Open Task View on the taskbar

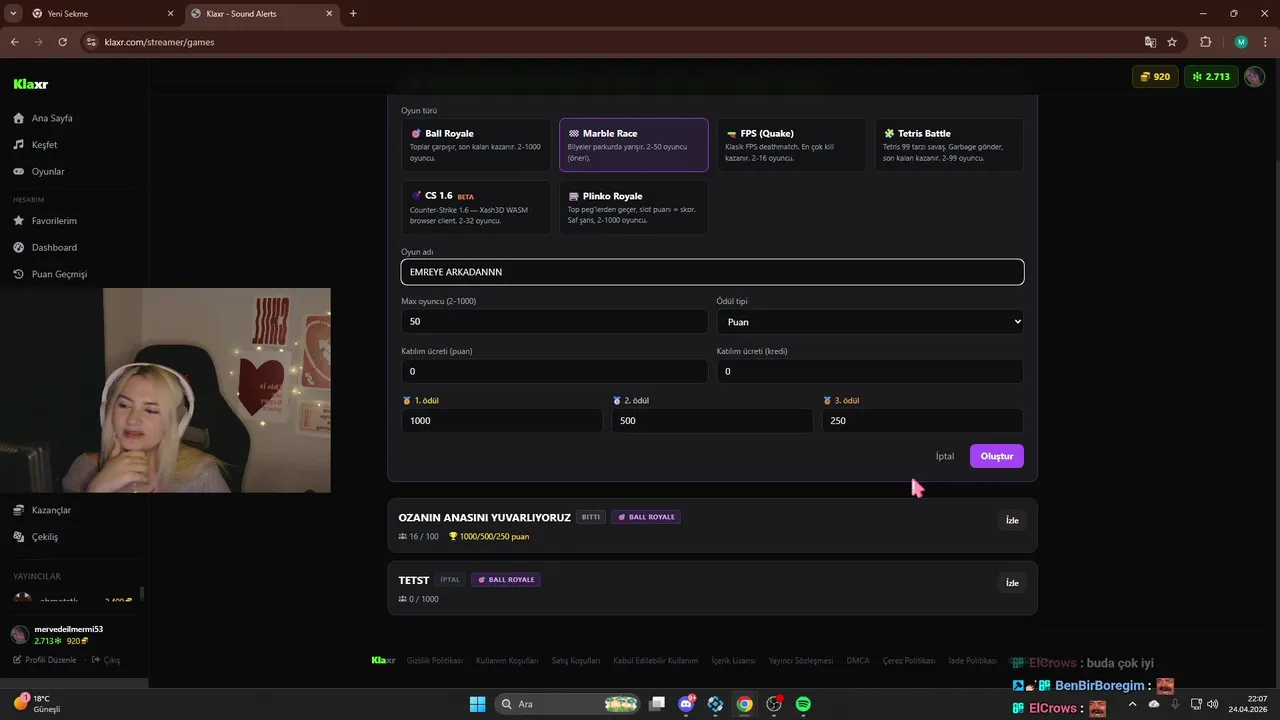click(657, 704)
